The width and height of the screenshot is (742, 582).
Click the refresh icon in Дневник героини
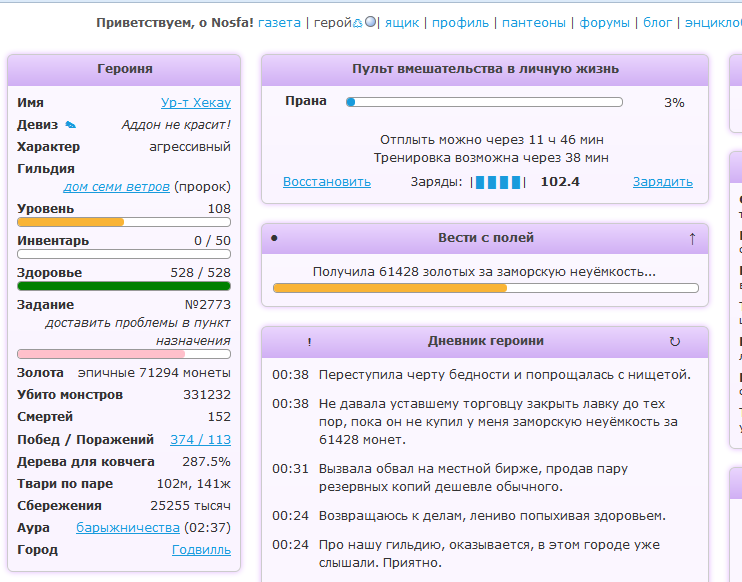pos(674,341)
